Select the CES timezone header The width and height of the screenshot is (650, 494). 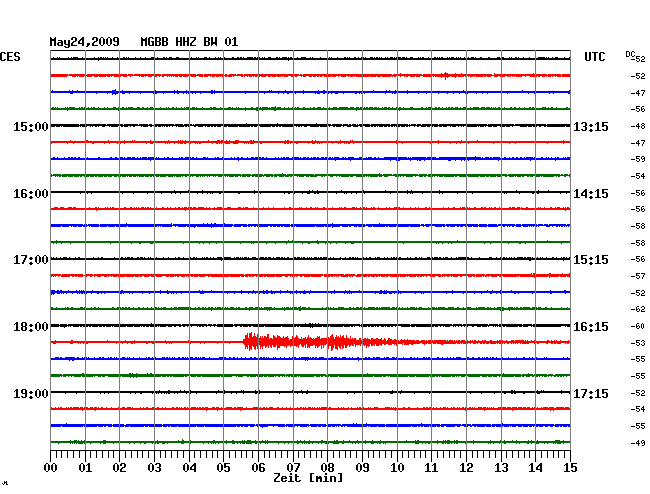tap(10, 57)
